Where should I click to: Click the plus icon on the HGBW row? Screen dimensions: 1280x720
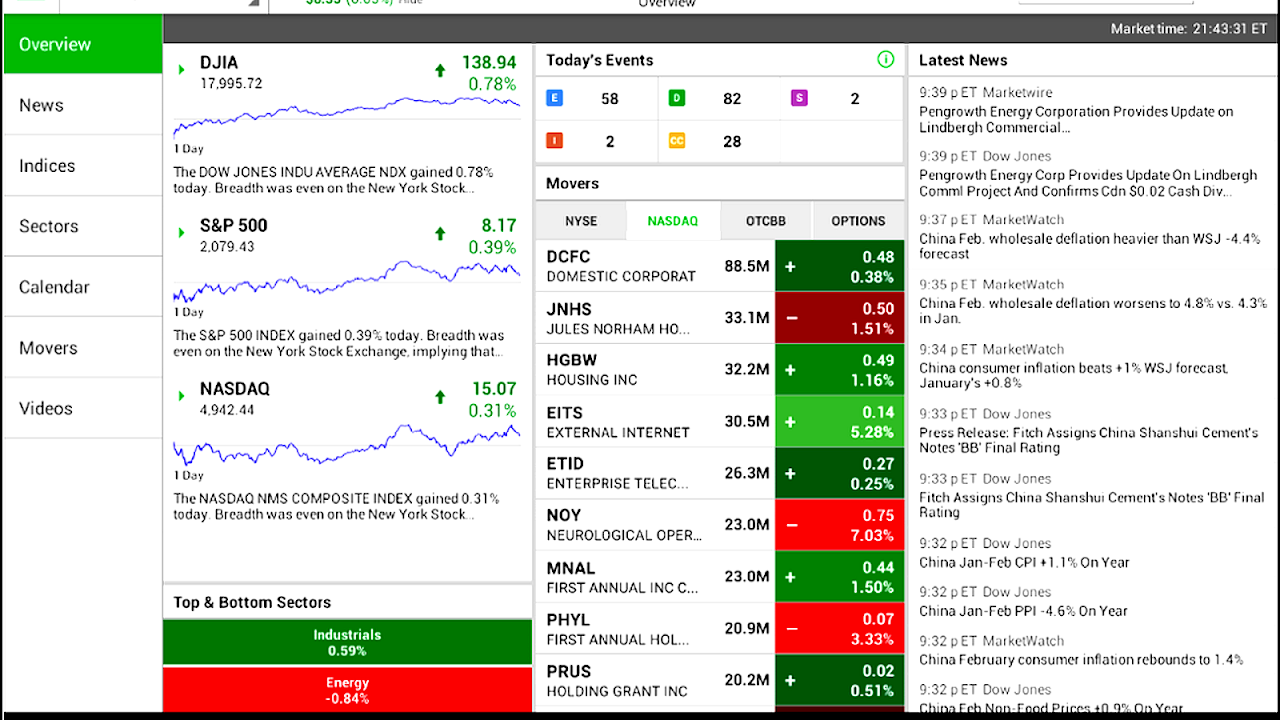click(790, 370)
